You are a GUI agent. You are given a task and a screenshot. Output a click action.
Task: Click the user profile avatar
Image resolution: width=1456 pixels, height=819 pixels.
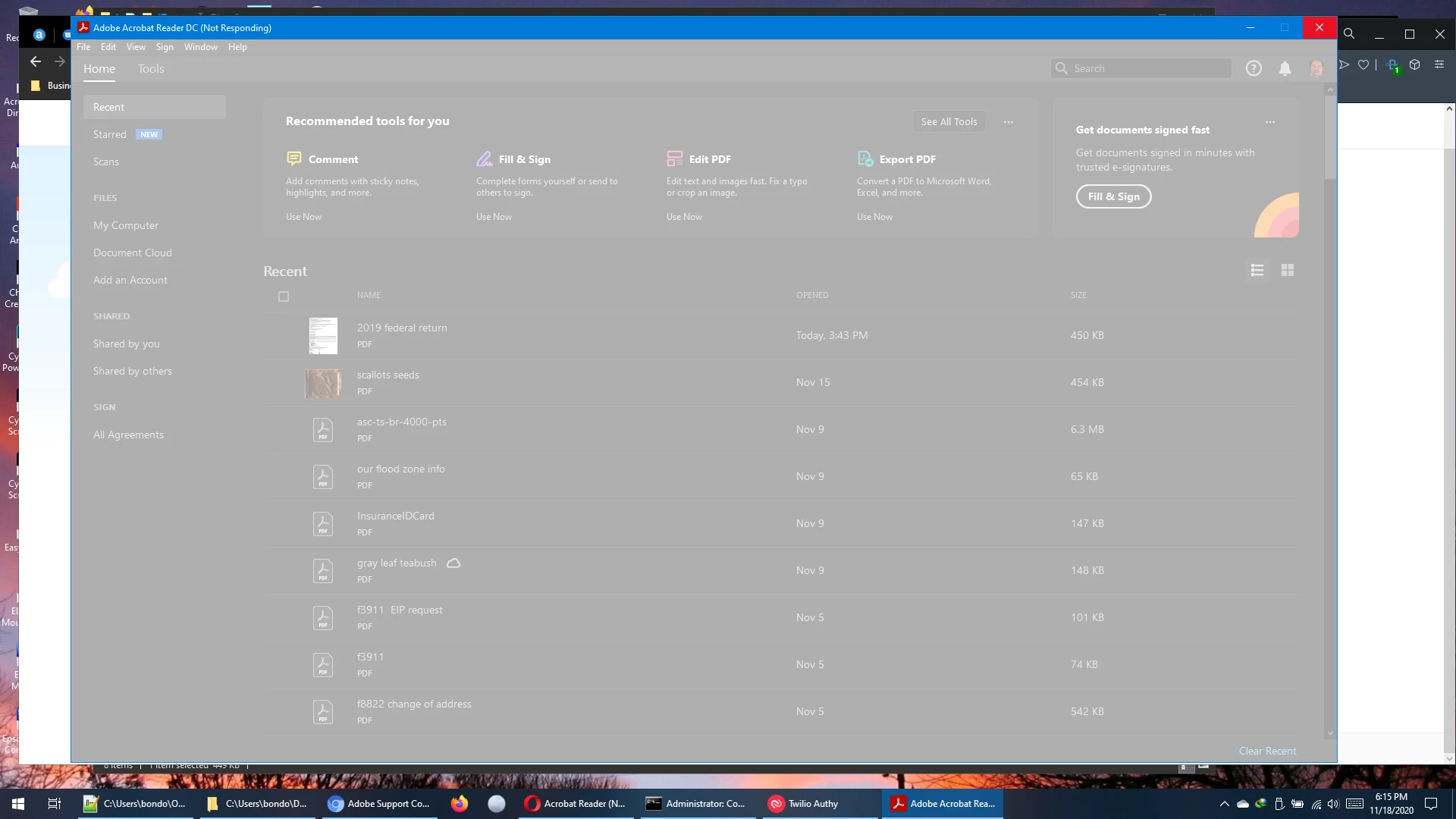point(1316,68)
